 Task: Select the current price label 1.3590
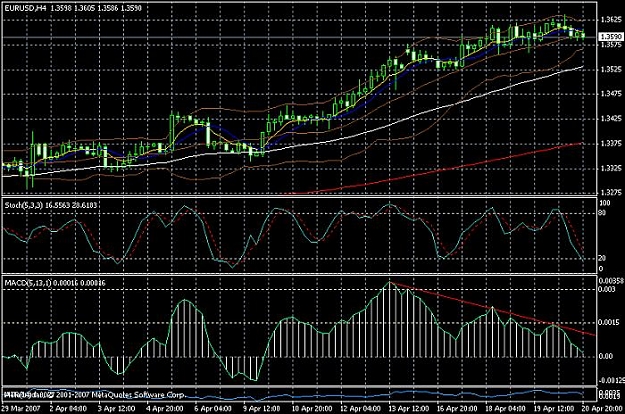coord(611,37)
